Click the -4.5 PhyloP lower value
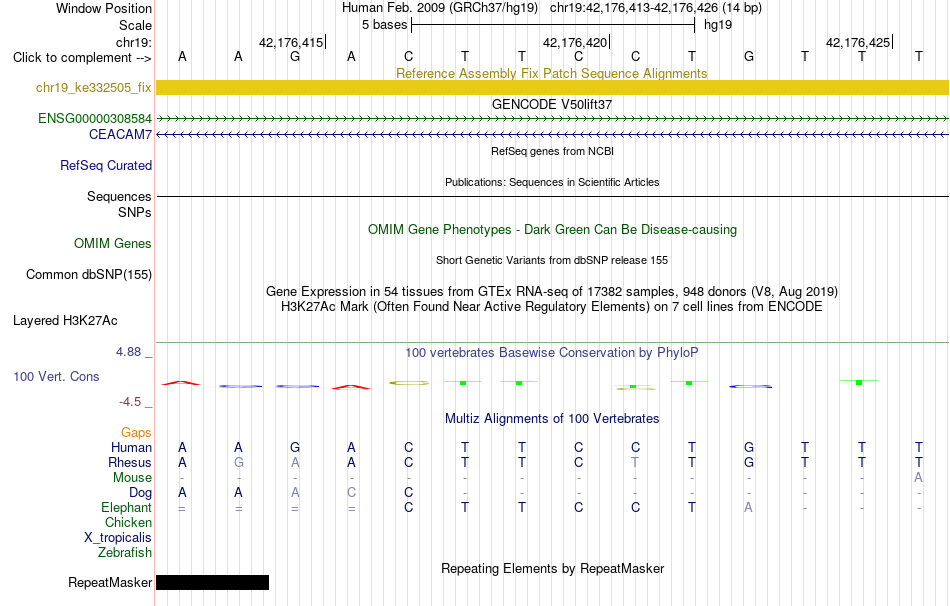Image resolution: width=950 pixels, height=606 pixels. tap(130, 402)
